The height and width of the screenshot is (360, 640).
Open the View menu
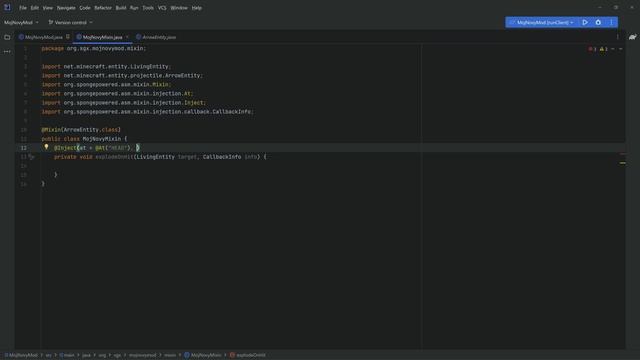[48, 8]
